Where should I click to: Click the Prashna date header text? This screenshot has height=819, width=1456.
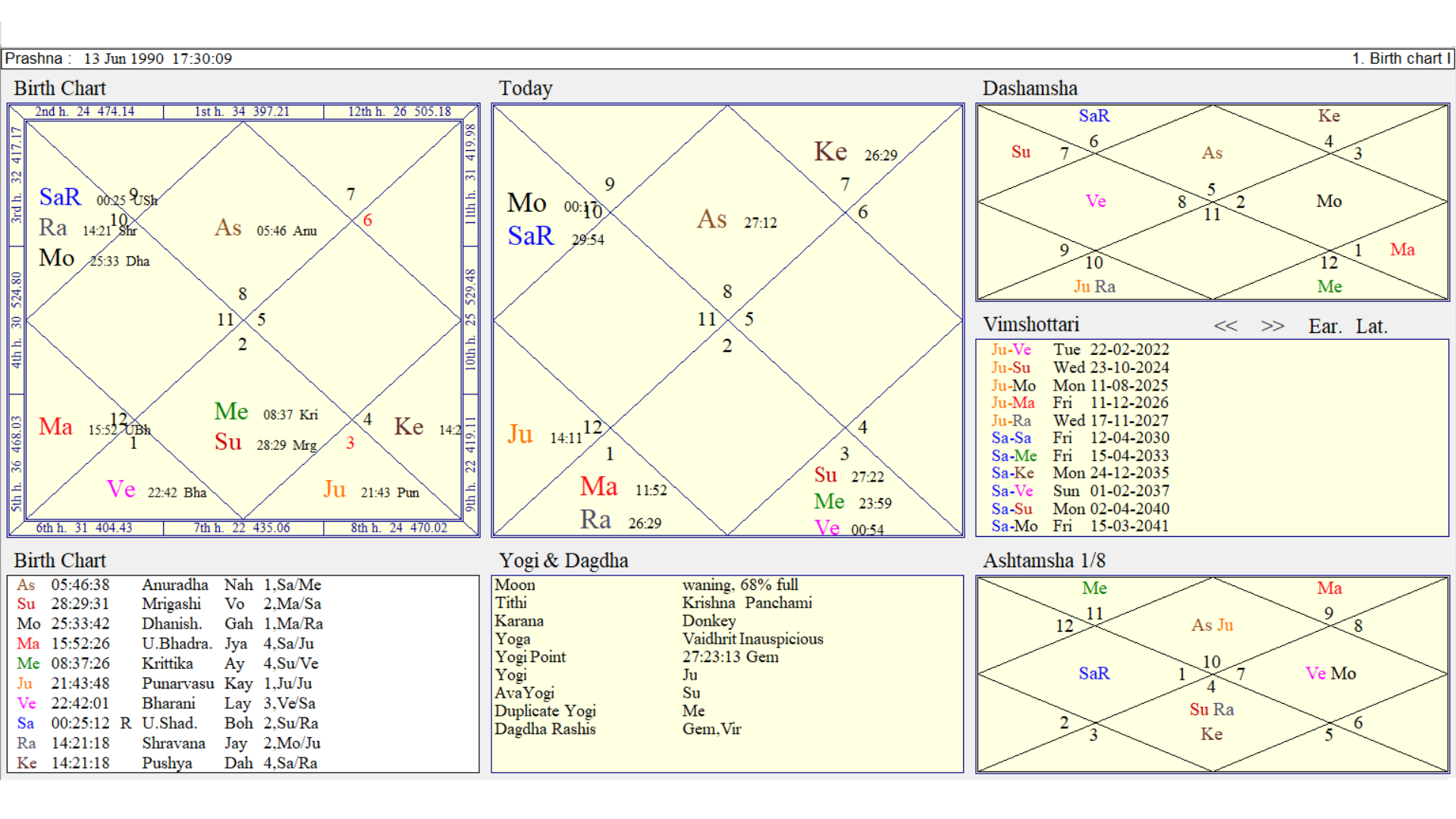(118, 58)
